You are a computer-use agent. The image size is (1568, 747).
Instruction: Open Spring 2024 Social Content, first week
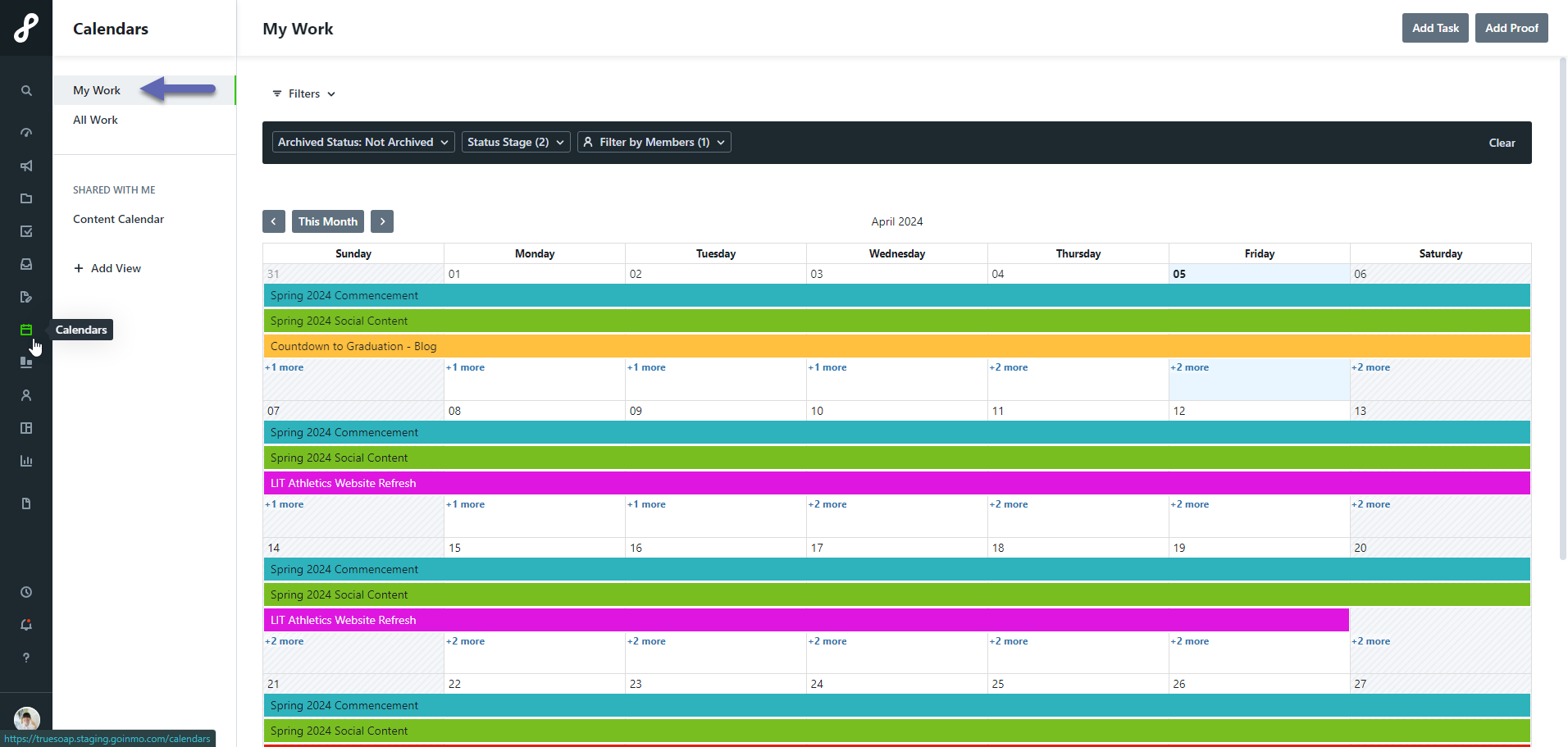[897, 321]
